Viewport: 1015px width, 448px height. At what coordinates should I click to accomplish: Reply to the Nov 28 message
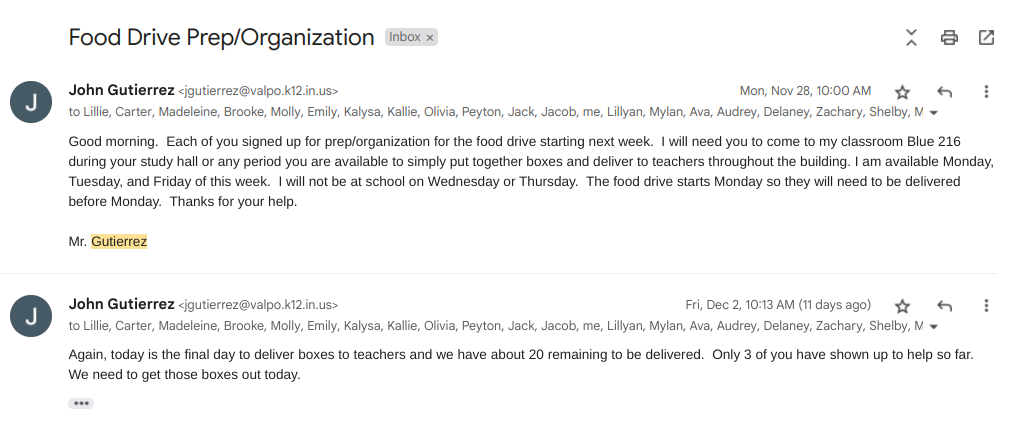coord(944,92)
